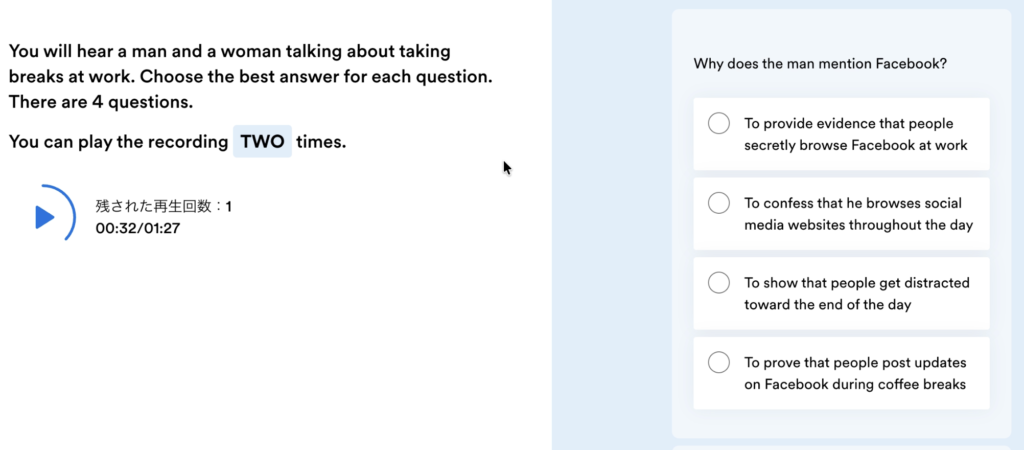Click the 00:32/01:27 playback time
The image size is (1024, 450).
pos(137,229)
